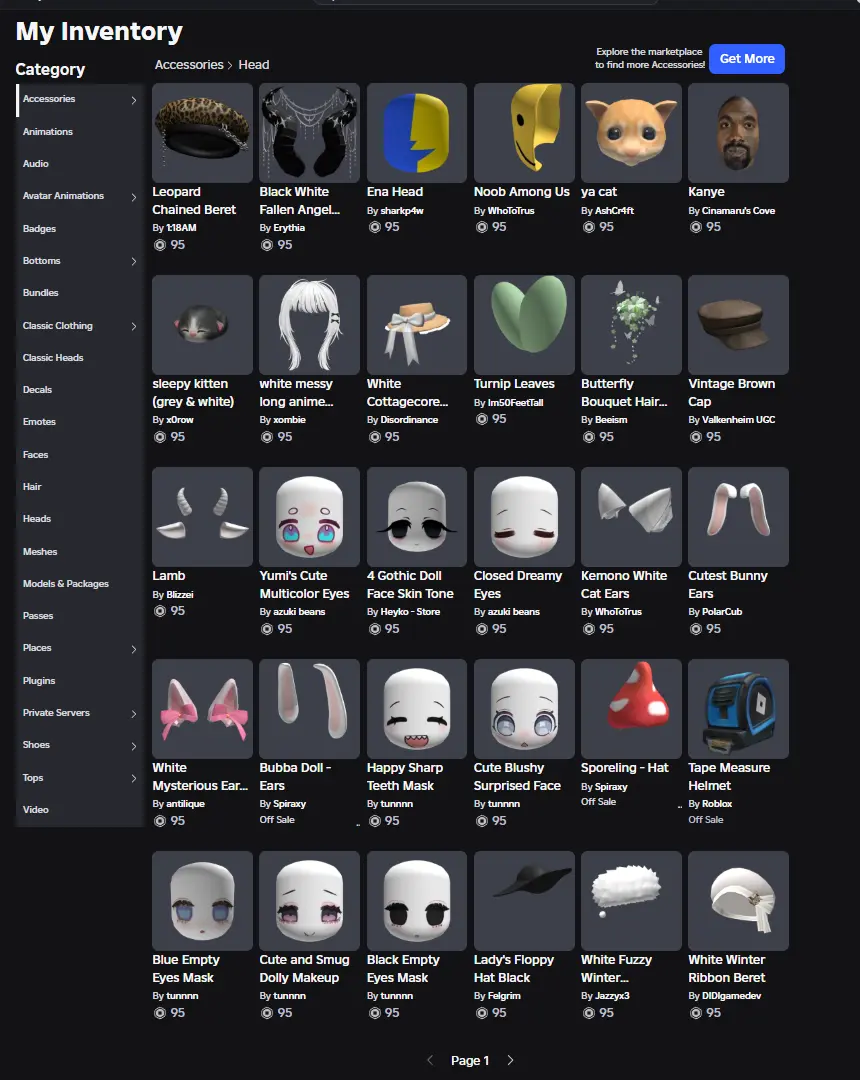Image resolution: width=860 pixels, height=1080 pixels.
Task: Click the Accessories breadcrumb link
Action: 189,65
